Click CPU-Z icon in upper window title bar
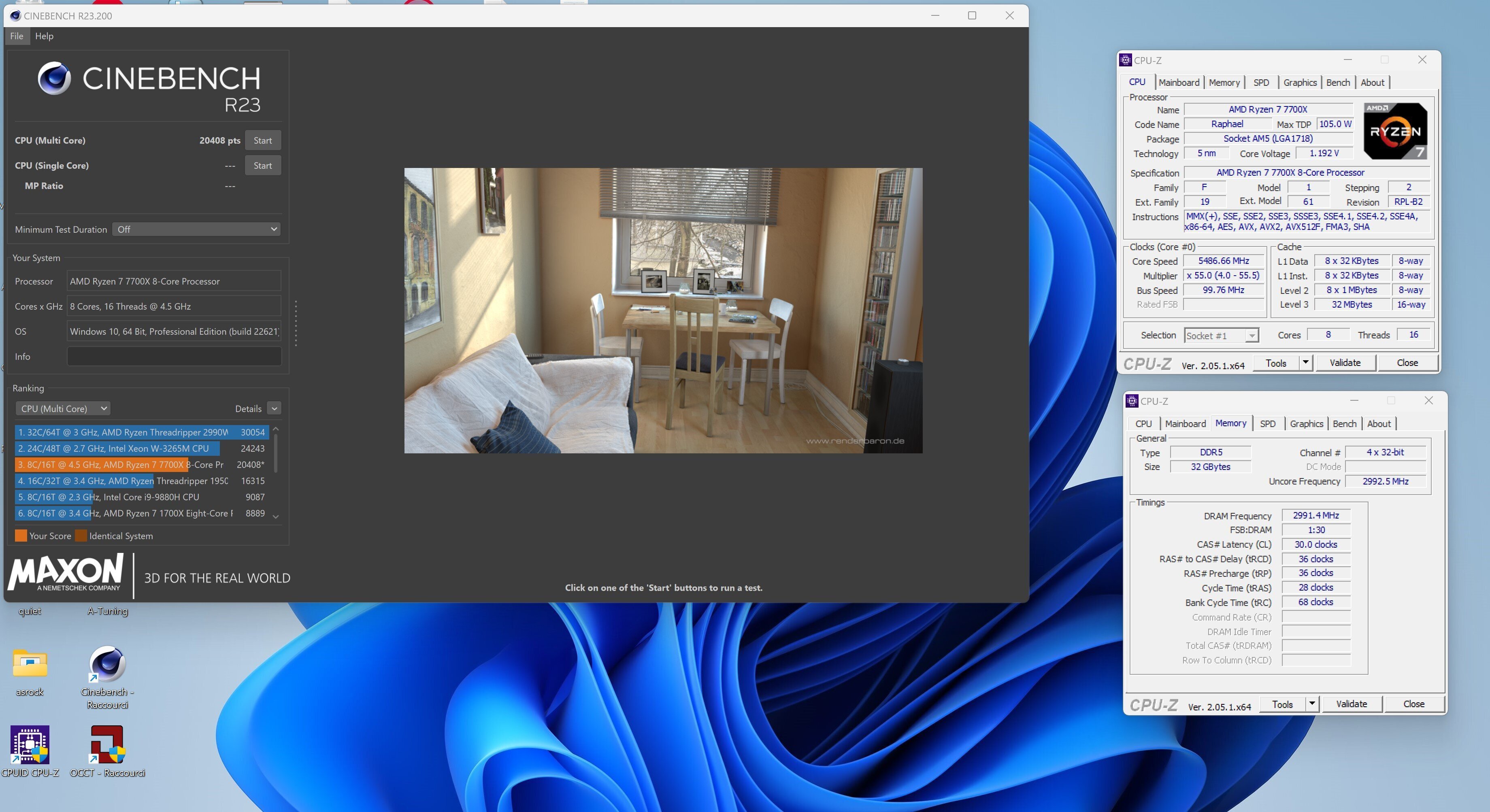The width and height of the screenshot is (1490, 812). [x=1126, y=60]
